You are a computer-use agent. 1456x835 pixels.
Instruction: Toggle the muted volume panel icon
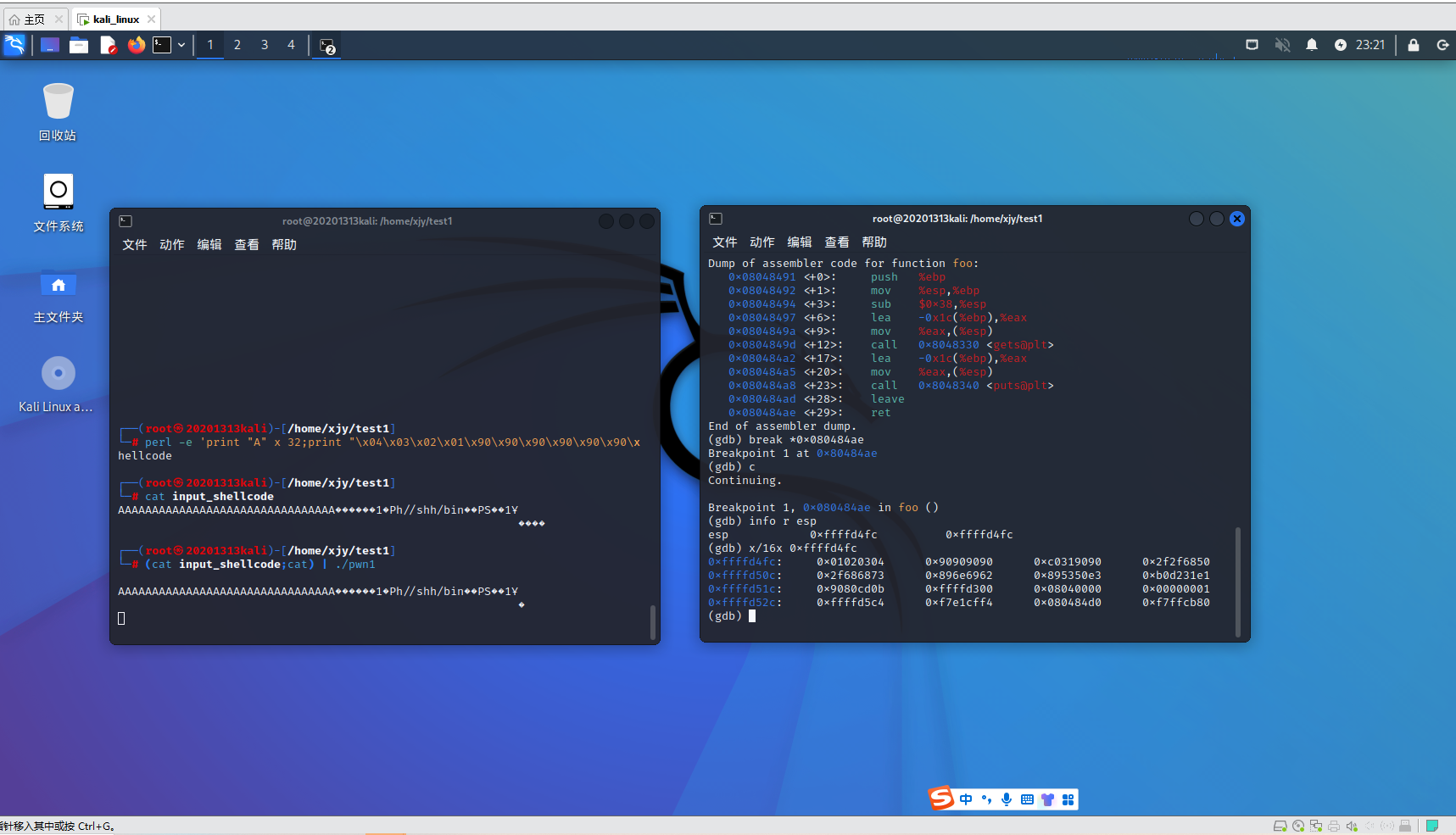coord(1282,45)
